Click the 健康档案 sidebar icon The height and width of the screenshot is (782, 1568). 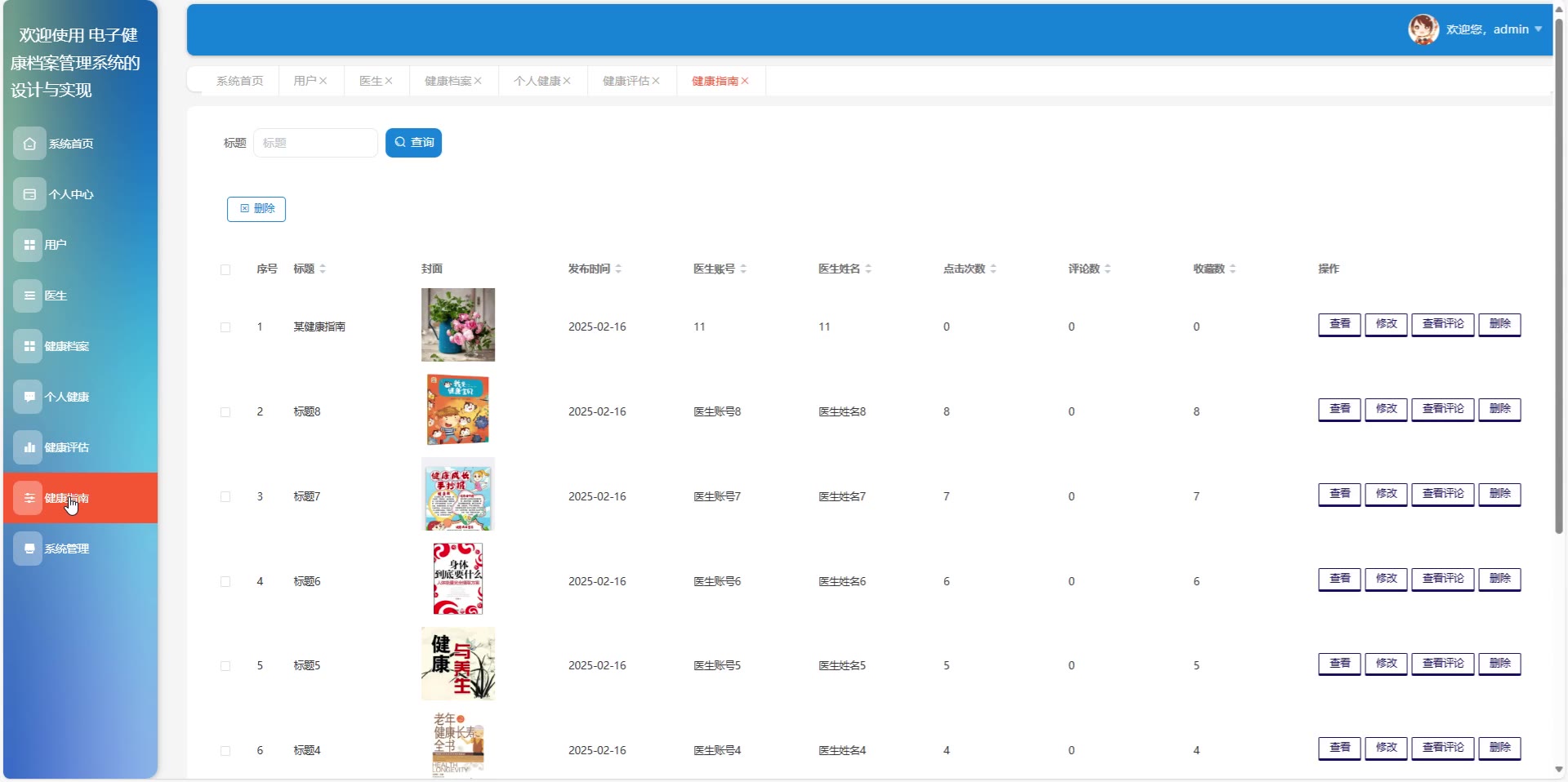pyautogui.click(x=29, y=346)
